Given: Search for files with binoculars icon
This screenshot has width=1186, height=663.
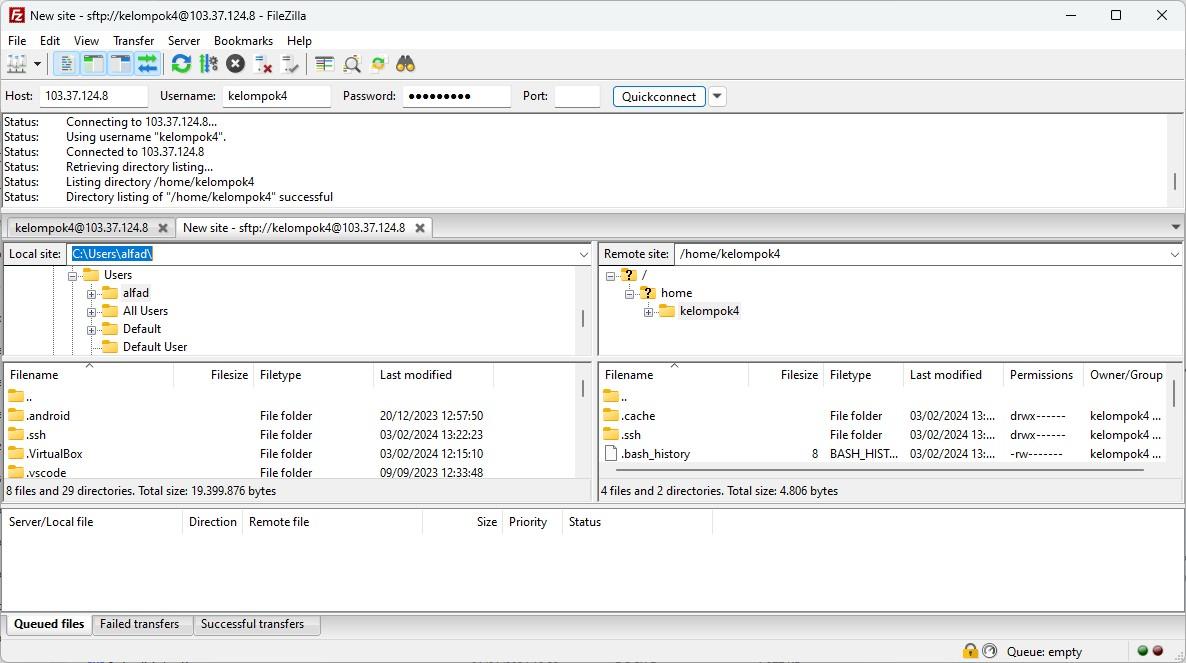Looking at the screenshot, I should (406, 64).
